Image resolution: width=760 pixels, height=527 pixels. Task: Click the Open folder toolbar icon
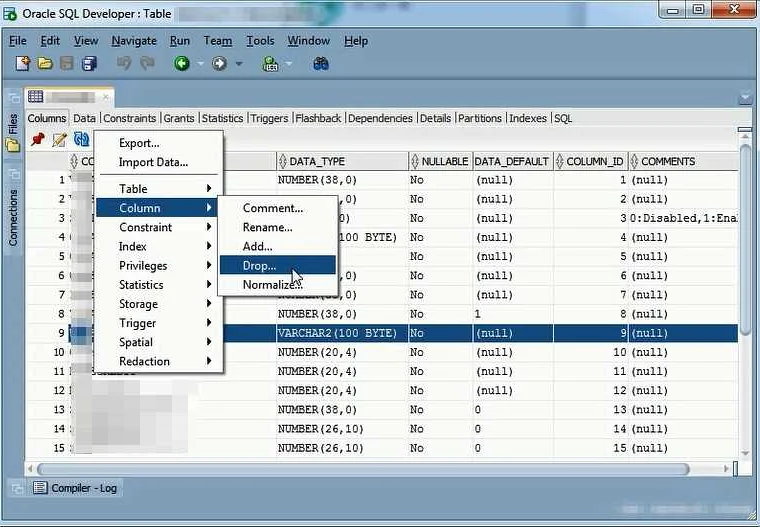tap(45, 64)
